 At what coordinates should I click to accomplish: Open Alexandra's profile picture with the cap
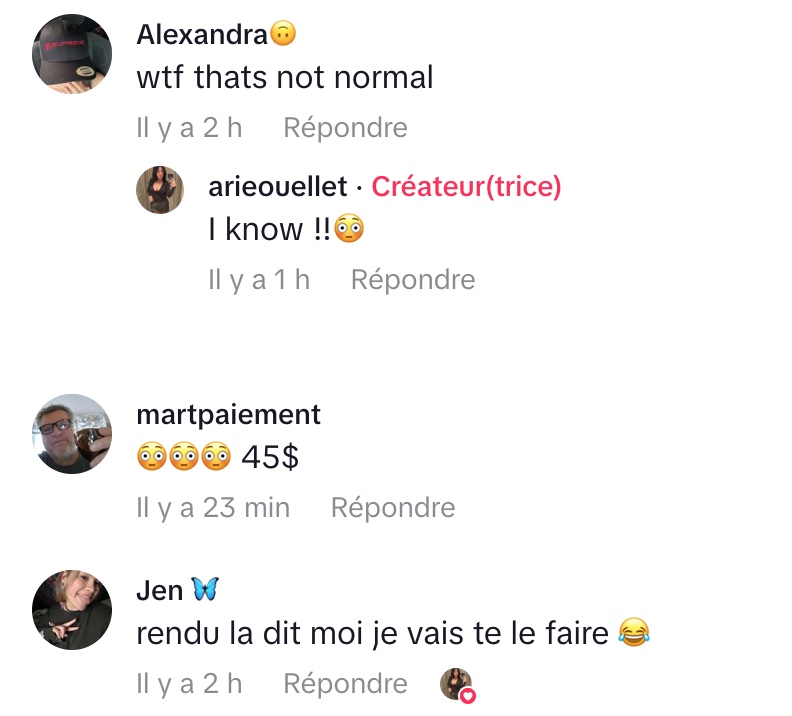(x=72, y=54)
